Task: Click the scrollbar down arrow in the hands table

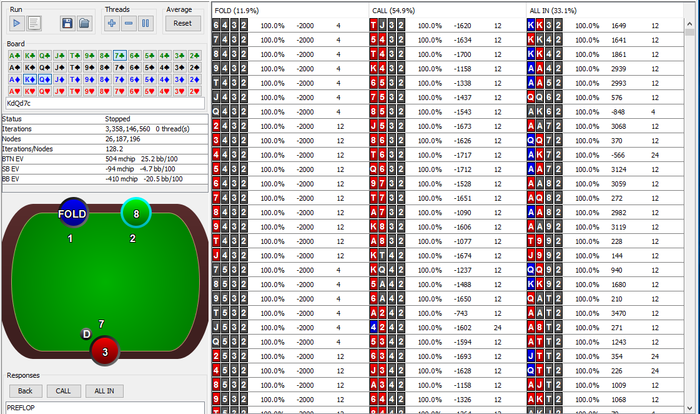Action: coord(690,408)
